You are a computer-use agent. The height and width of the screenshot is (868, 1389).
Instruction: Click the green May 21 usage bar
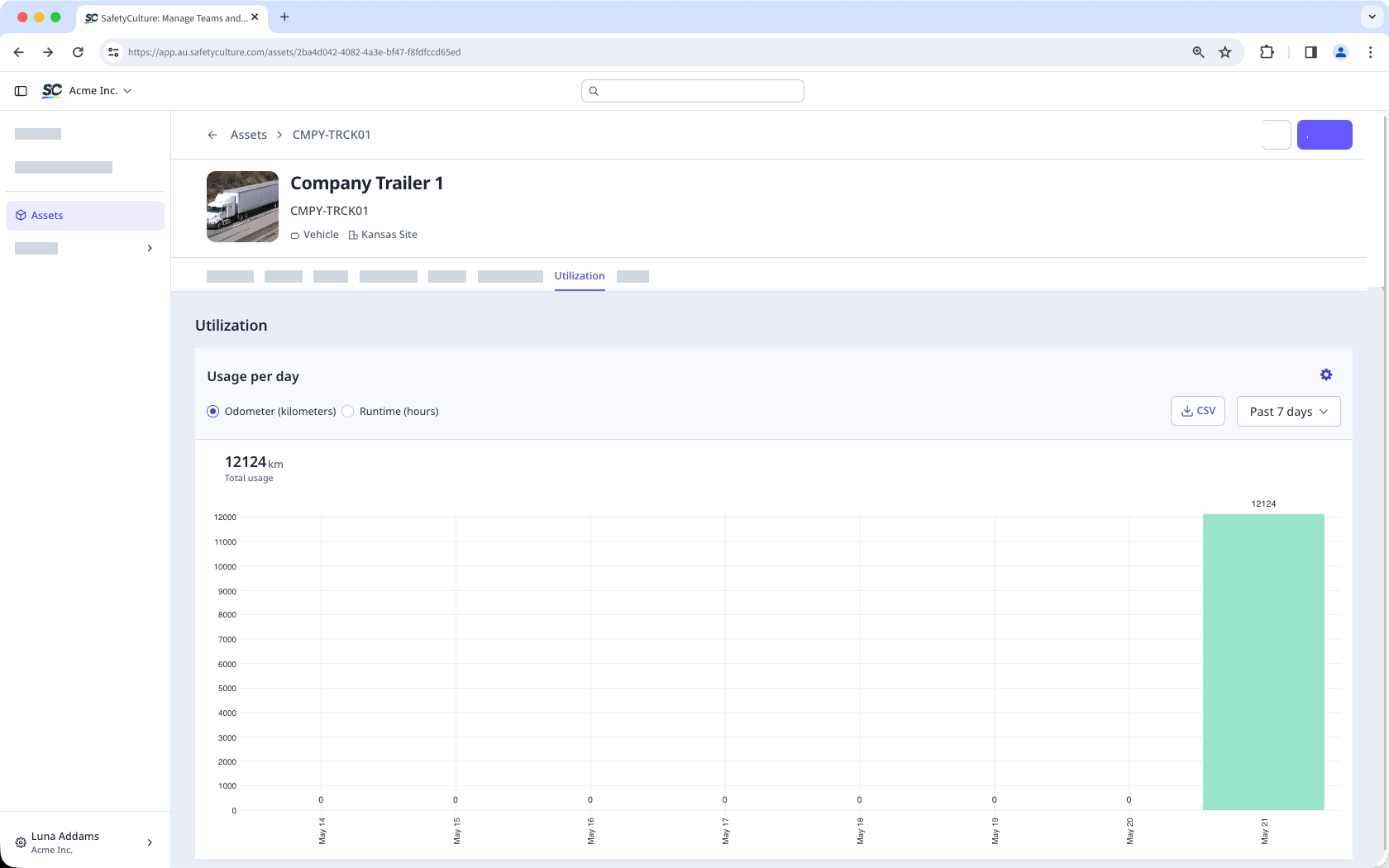tap(1263, 662)
